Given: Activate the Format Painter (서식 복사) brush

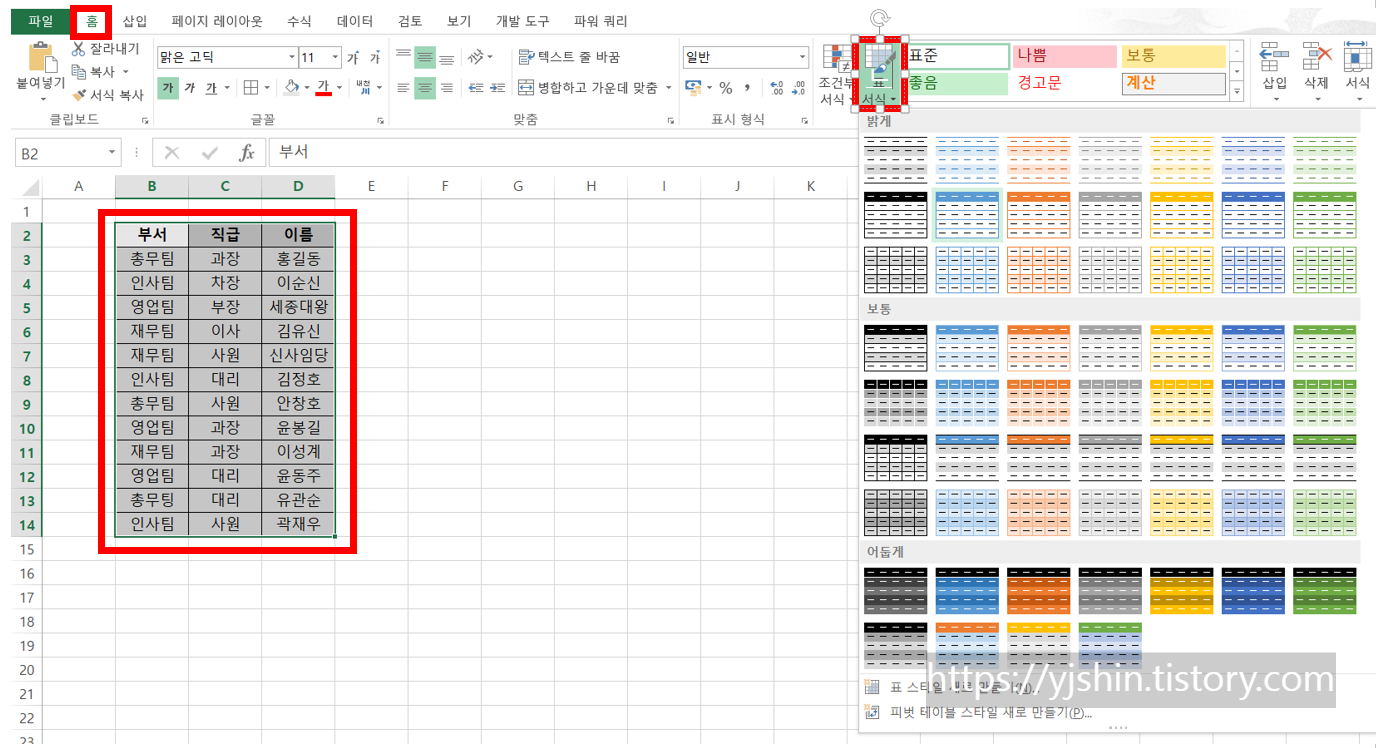Looking at the screenshot, I should pyautogui.click(x=79, y=95).
